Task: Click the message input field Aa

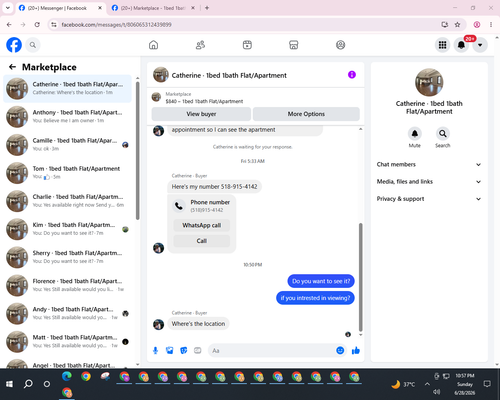Action: point(272,351)
